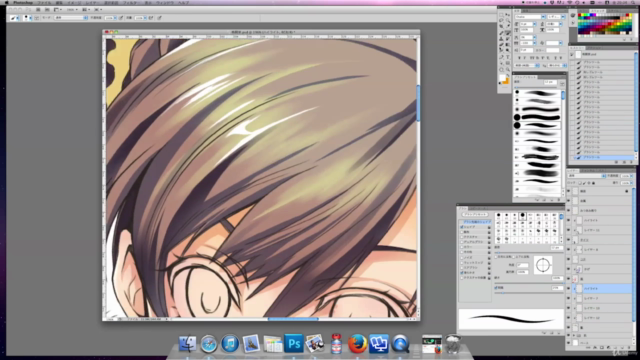Image resolution: width=640 pixels, height=360 pixels.
Task: Create new group from Layers panel footer
Action: [615, 347]
